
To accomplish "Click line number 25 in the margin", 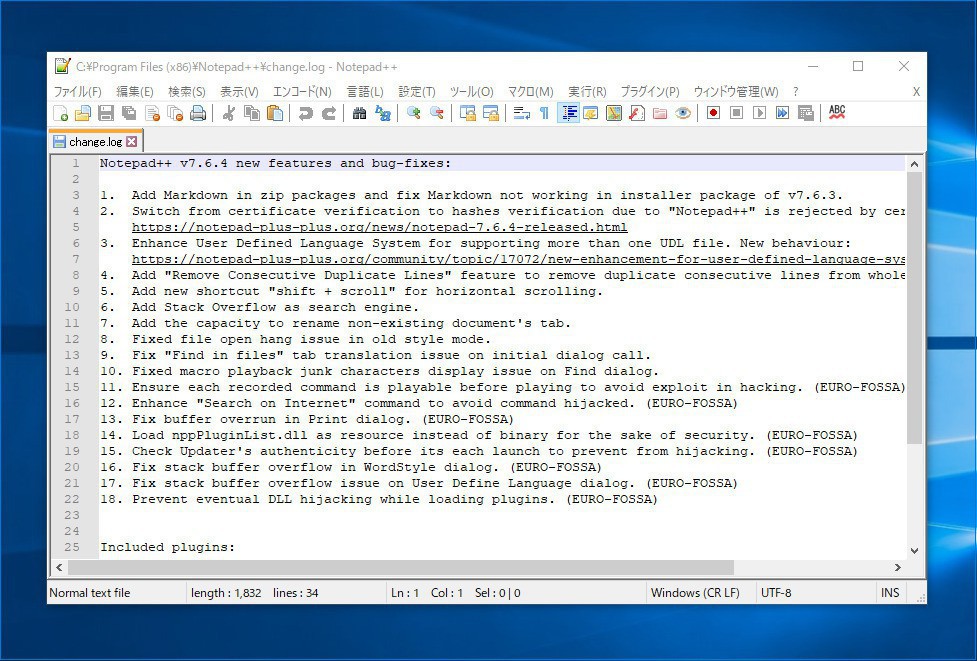I will [72, 547].
